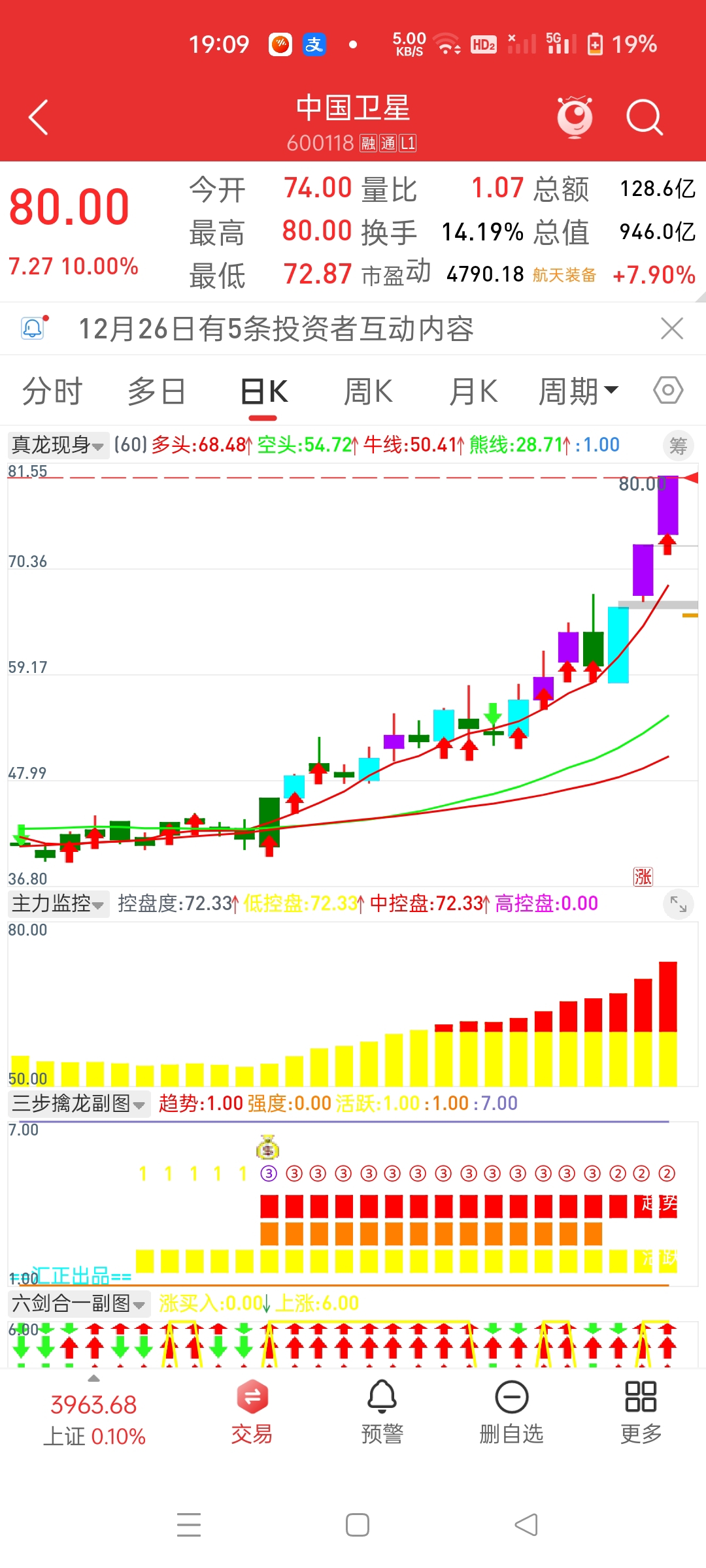Tap Android back triangle button
706x1568 pixels.
coord(527,1525)
